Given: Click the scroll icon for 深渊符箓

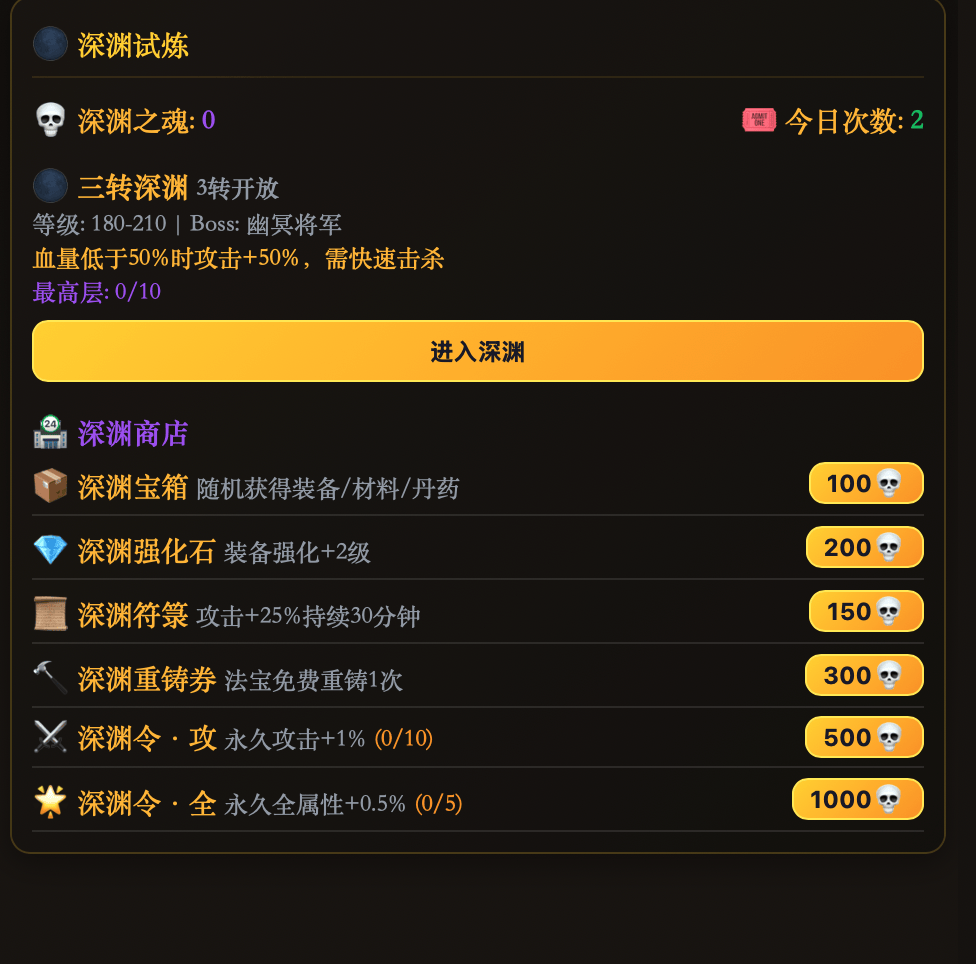Looking at the screenshot, I should 50,614.
